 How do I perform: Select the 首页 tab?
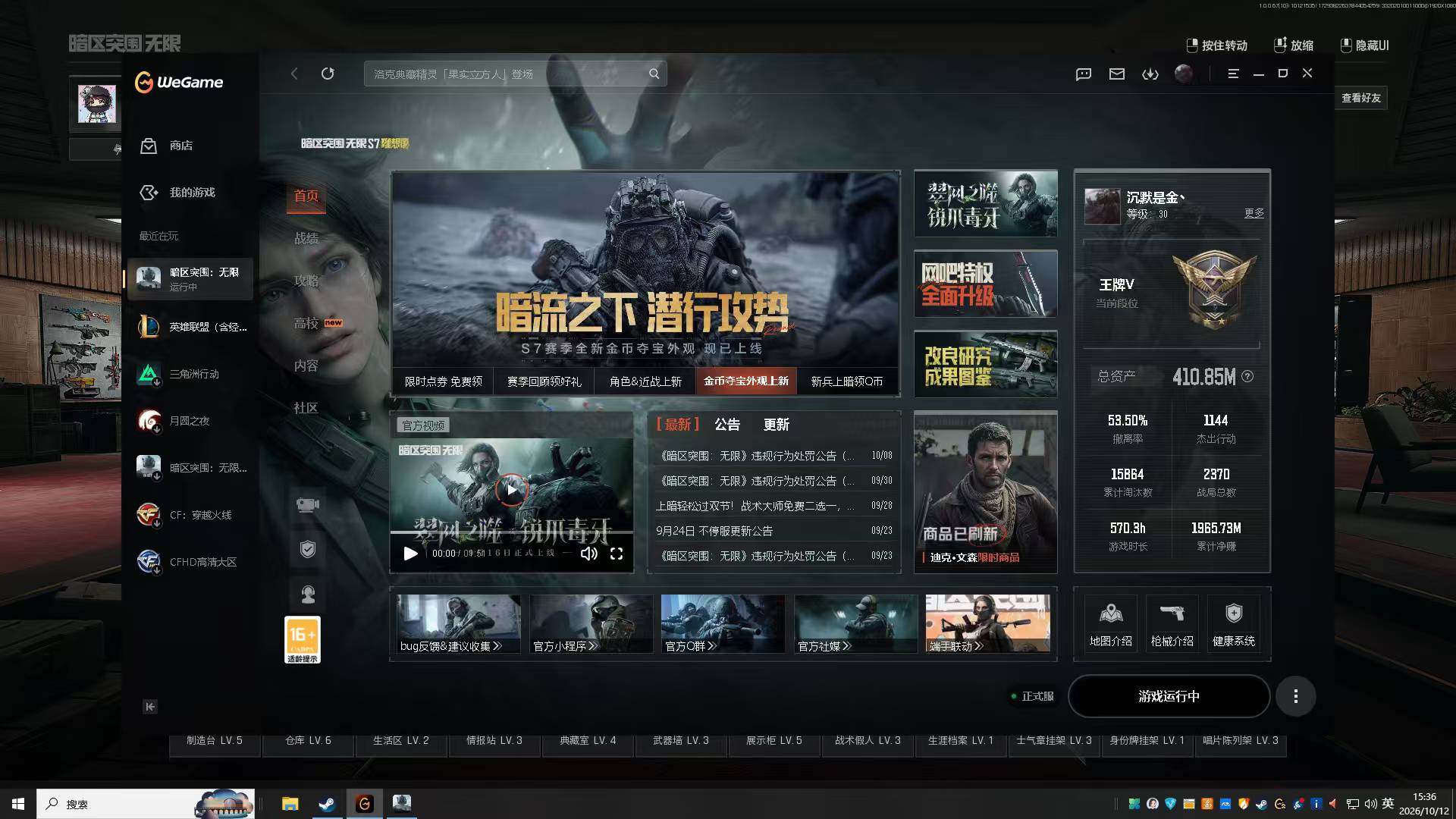point(306,196)
